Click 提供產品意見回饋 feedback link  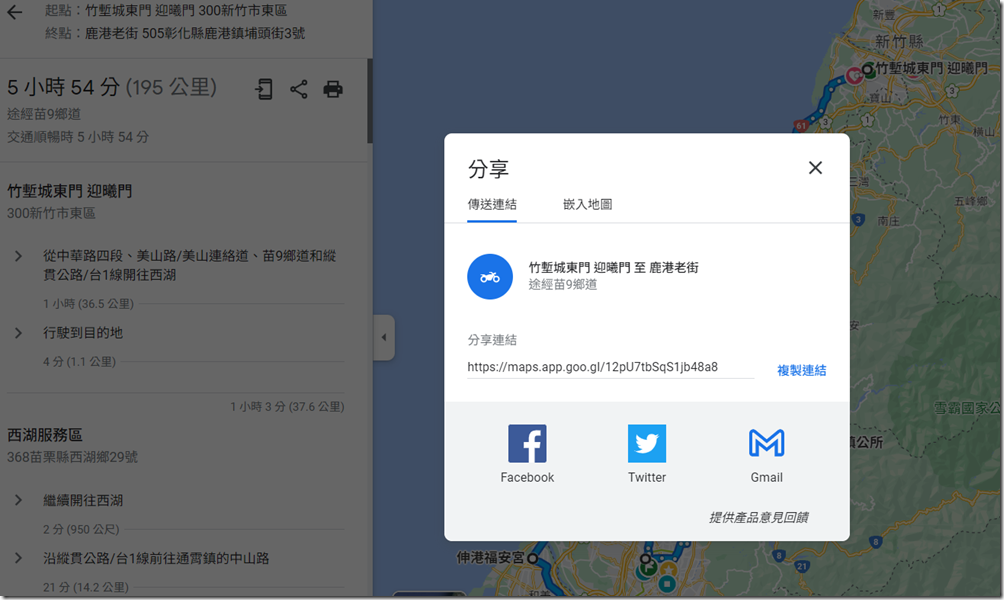click(x=758, y=517)
